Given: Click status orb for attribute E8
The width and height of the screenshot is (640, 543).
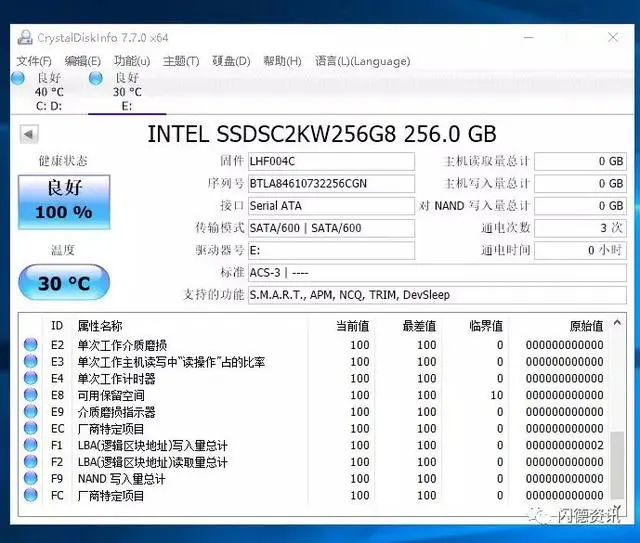Looking at the screenshot, I should click(x=31, y=395).
